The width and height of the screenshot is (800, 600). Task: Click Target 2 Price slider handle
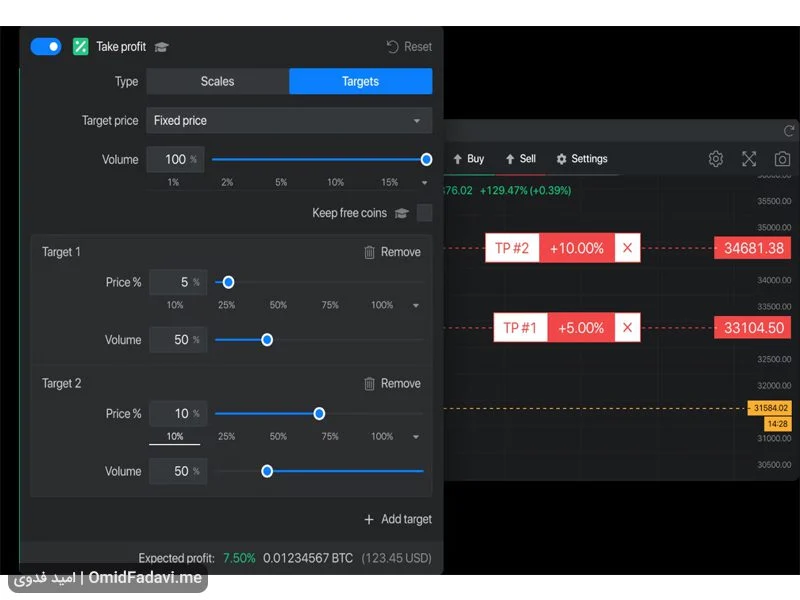pos(319,414)
